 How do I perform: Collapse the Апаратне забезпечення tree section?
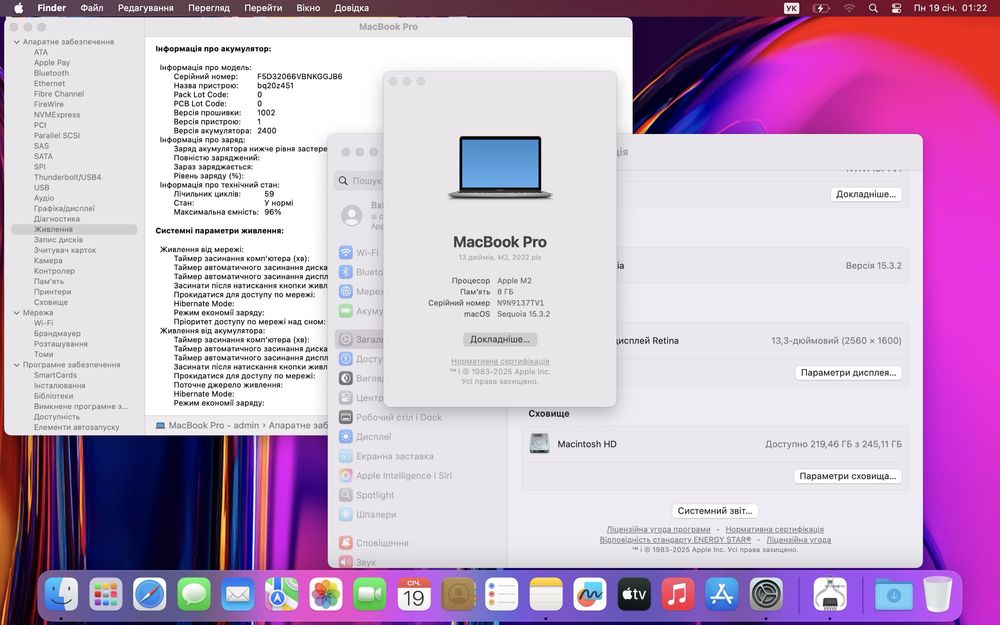(x=17, y=42)
